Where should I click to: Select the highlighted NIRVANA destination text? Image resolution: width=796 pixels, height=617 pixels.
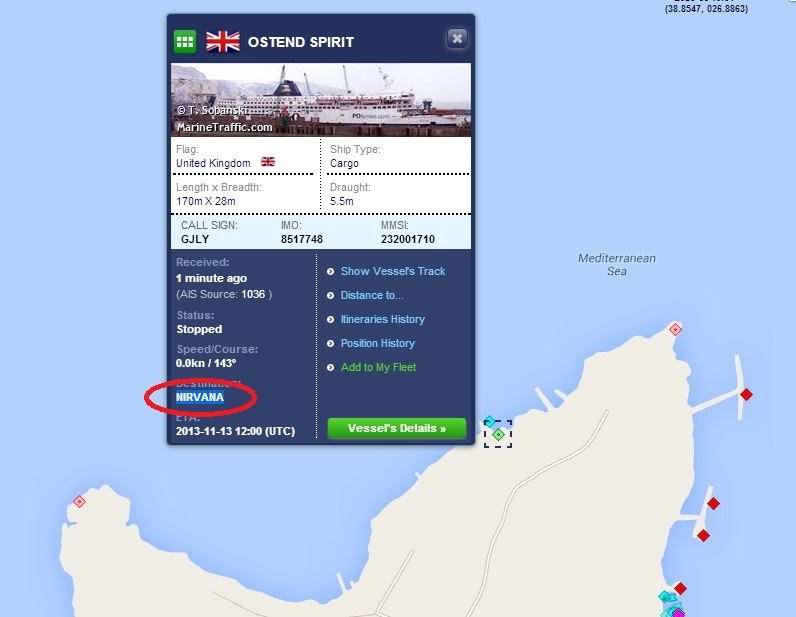pos(200,397)
